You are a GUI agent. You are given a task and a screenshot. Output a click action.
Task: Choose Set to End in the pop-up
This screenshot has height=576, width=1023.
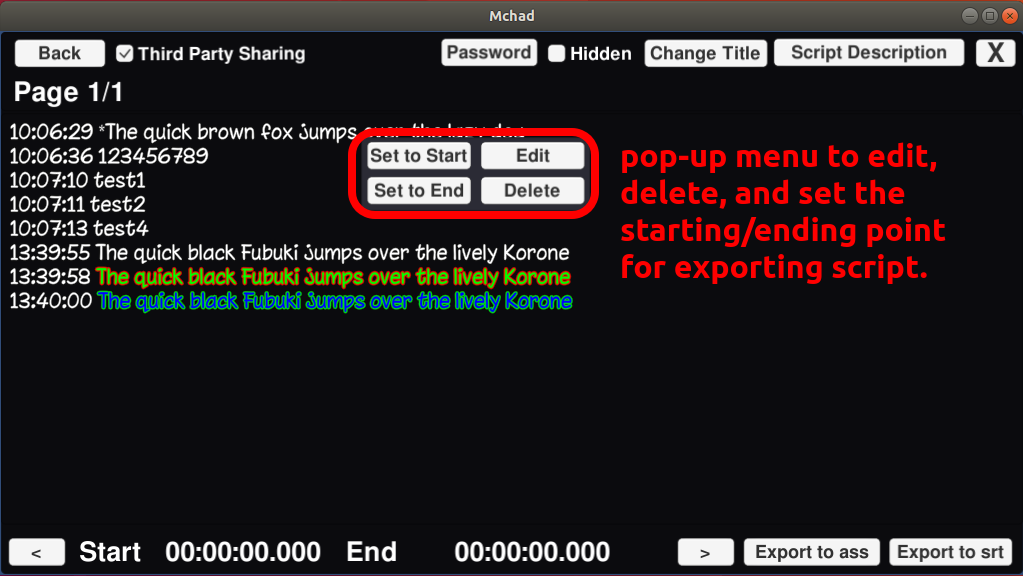419,191
